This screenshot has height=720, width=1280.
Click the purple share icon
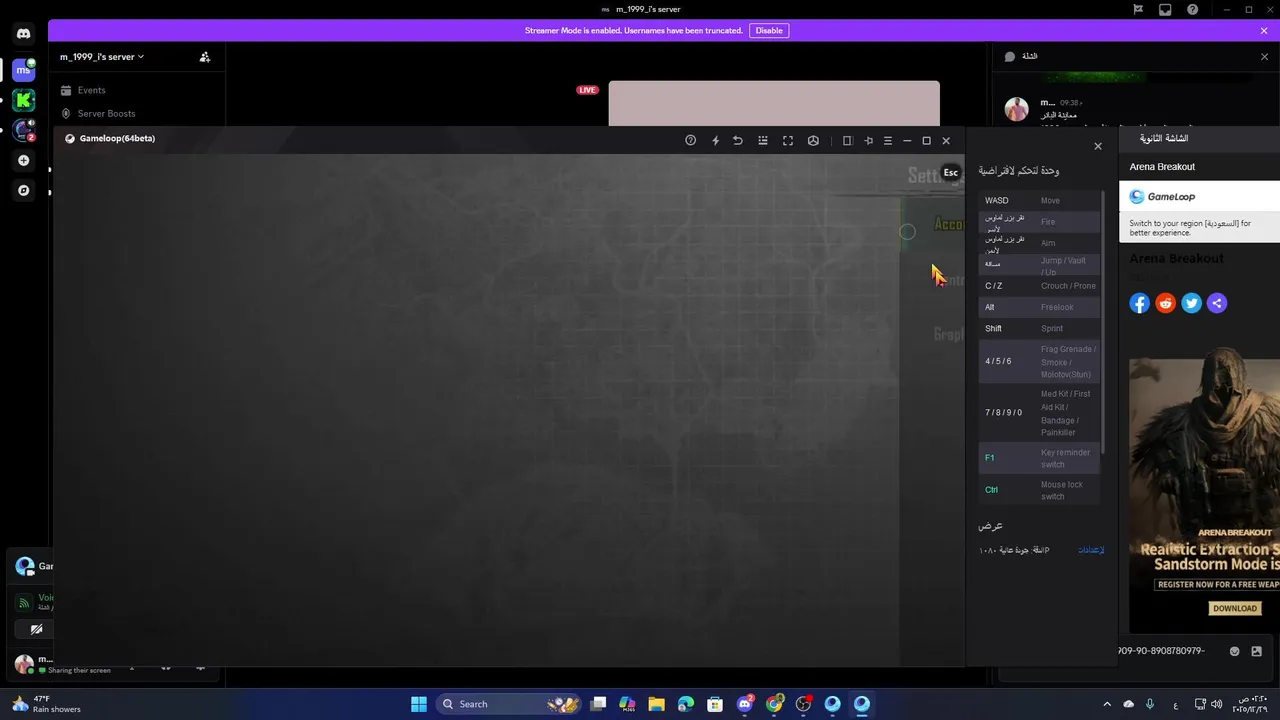(x=1217, y=303)
